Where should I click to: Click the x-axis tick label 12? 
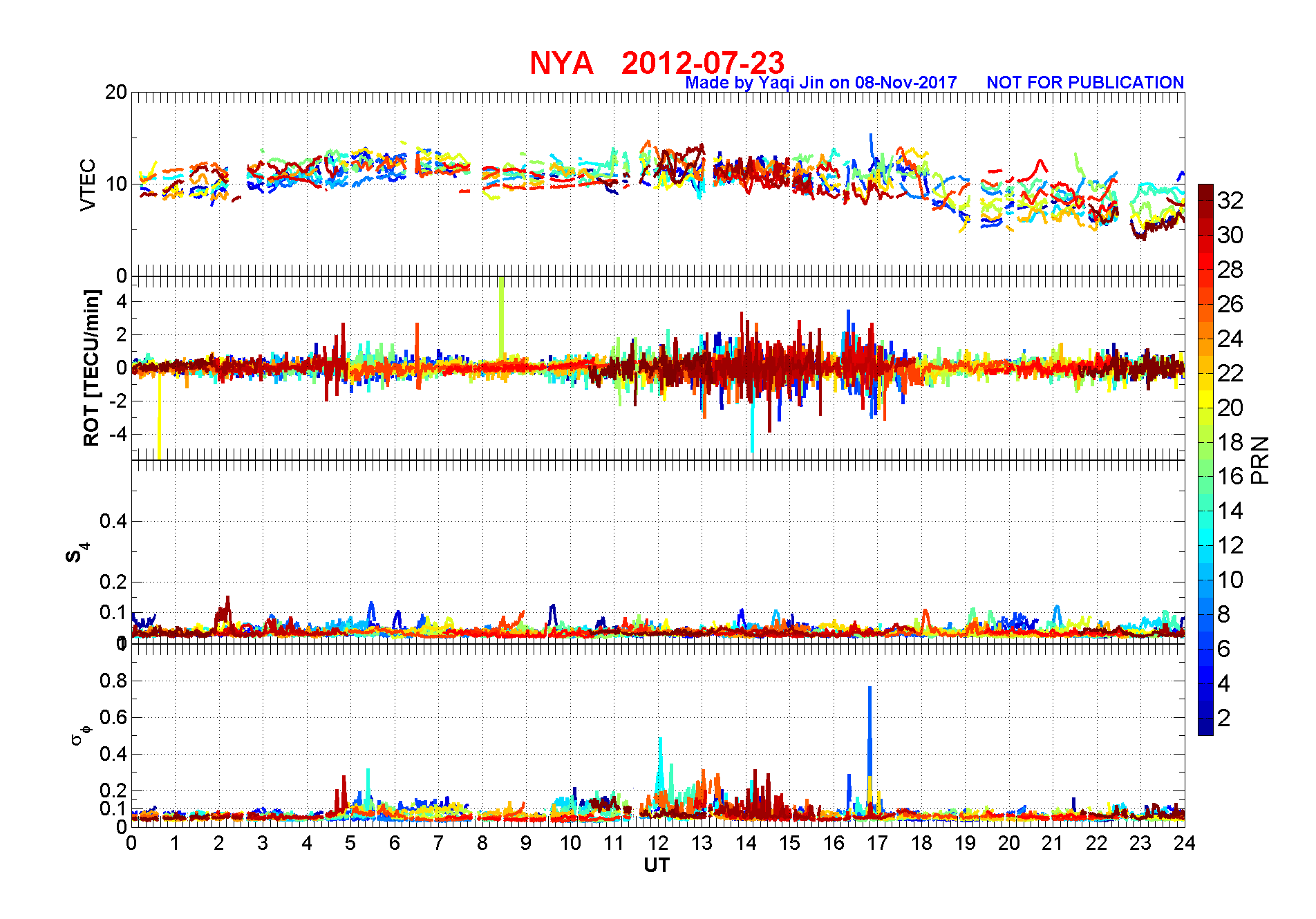(658, 843)
